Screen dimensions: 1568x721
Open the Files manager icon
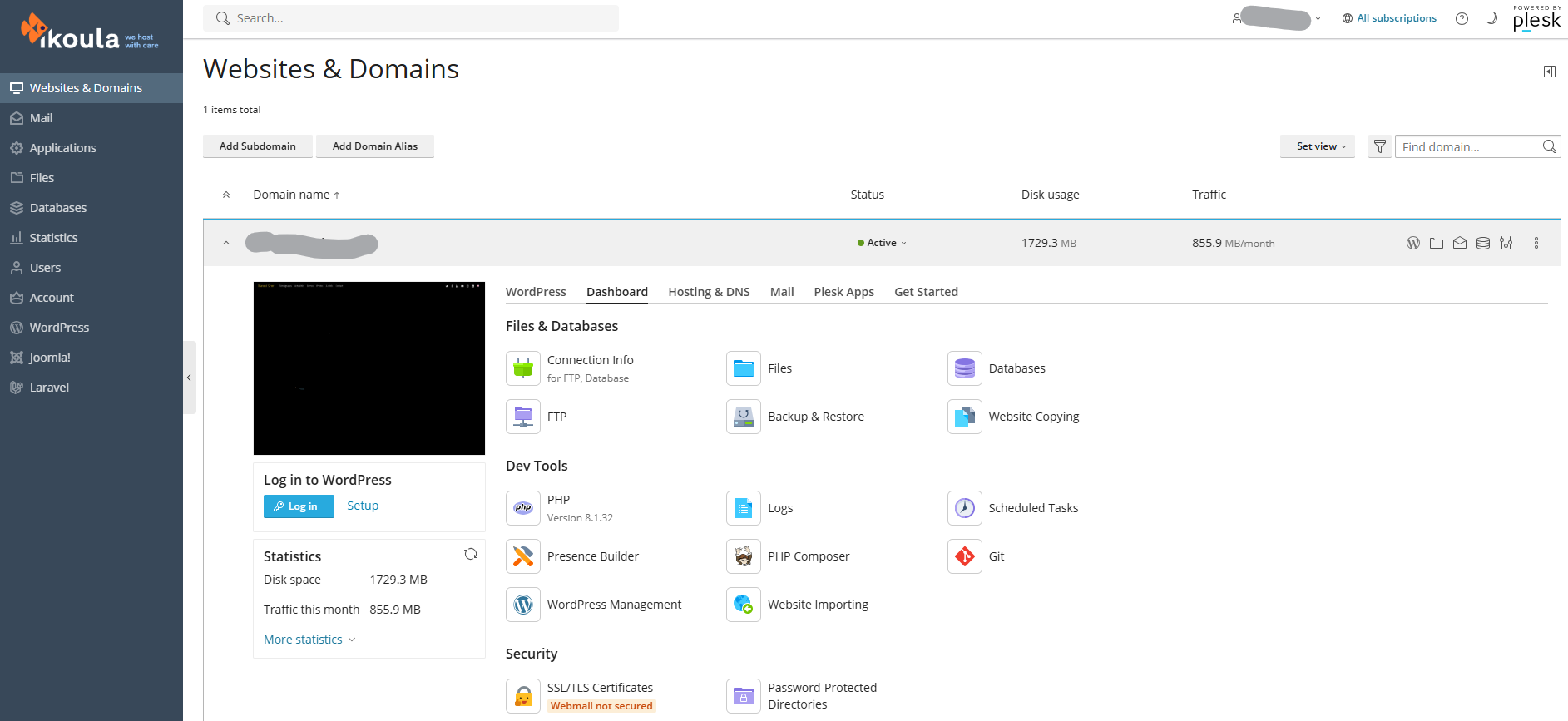[x=744, y=368]
